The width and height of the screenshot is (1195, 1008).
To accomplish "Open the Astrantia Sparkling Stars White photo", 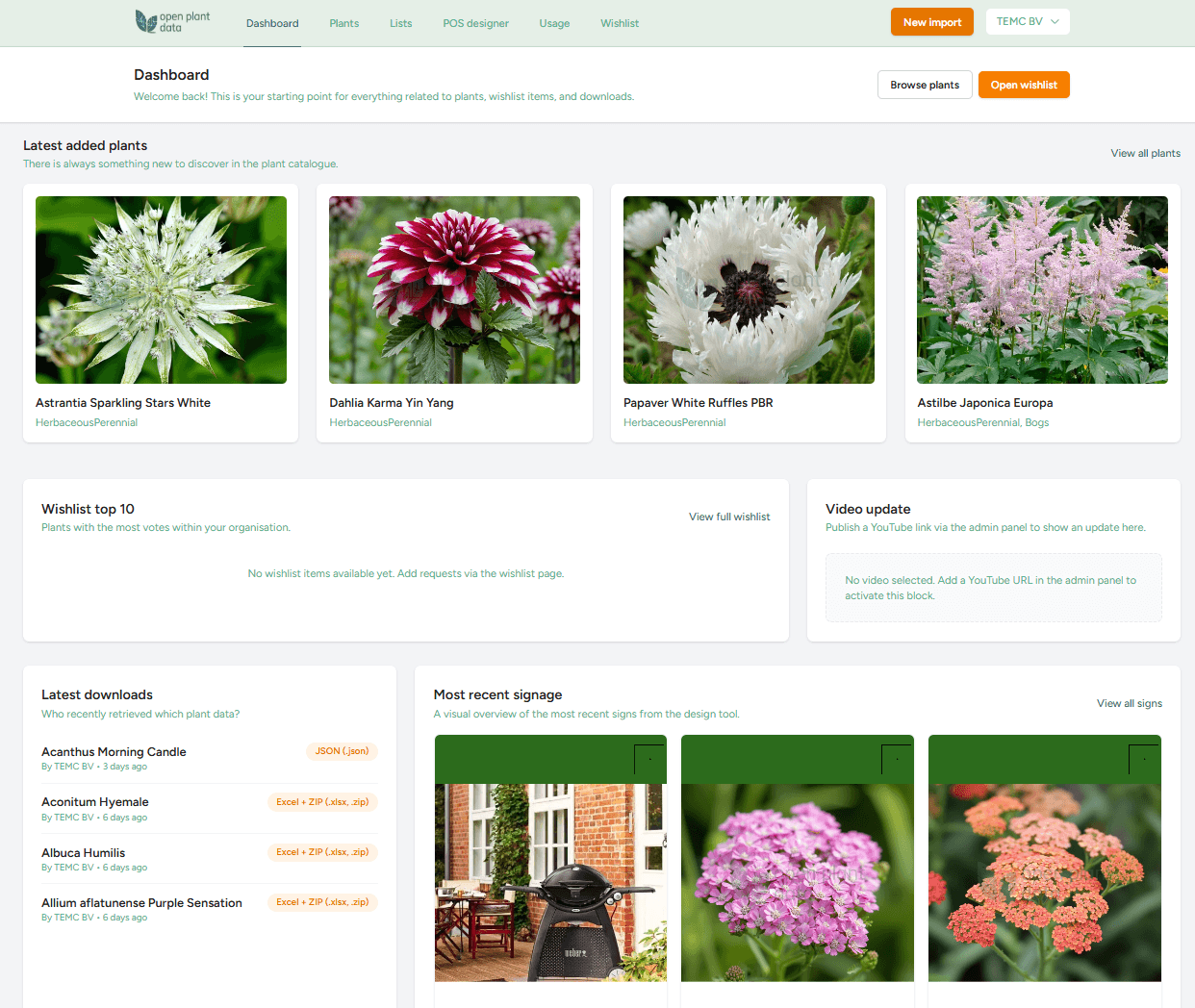I will coord(161,290).
